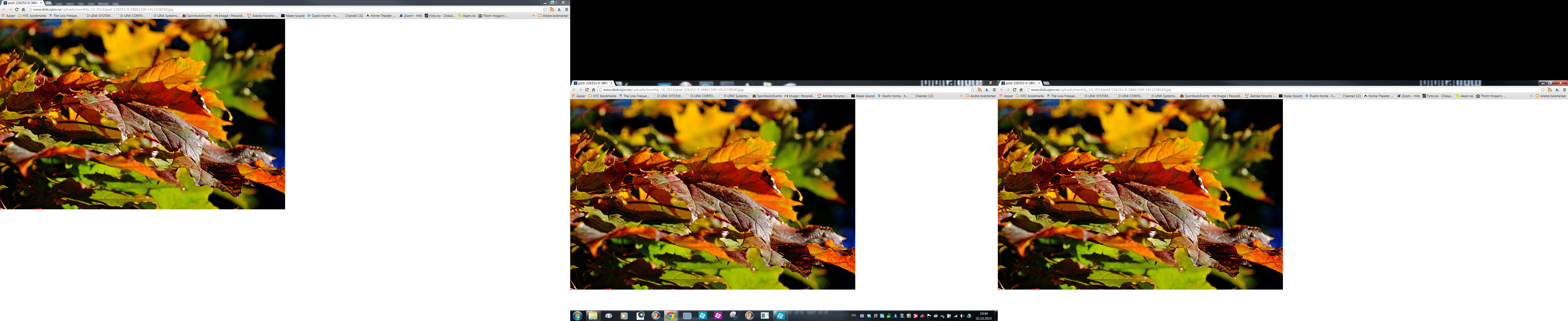Bookmark page with star in right Chrome window
The height and width of the screenshot is (321, 1568).
(x=1543, y=90)
